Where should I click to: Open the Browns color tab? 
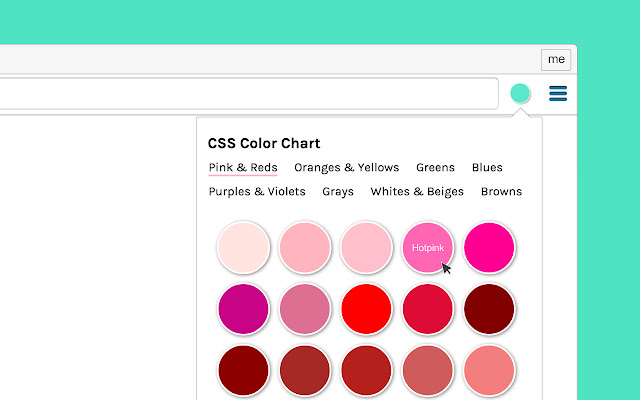501,192
